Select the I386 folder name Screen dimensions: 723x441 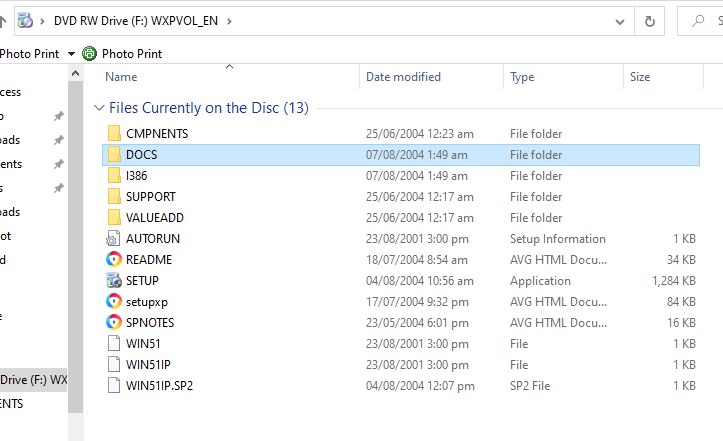[x=136, y=176]
